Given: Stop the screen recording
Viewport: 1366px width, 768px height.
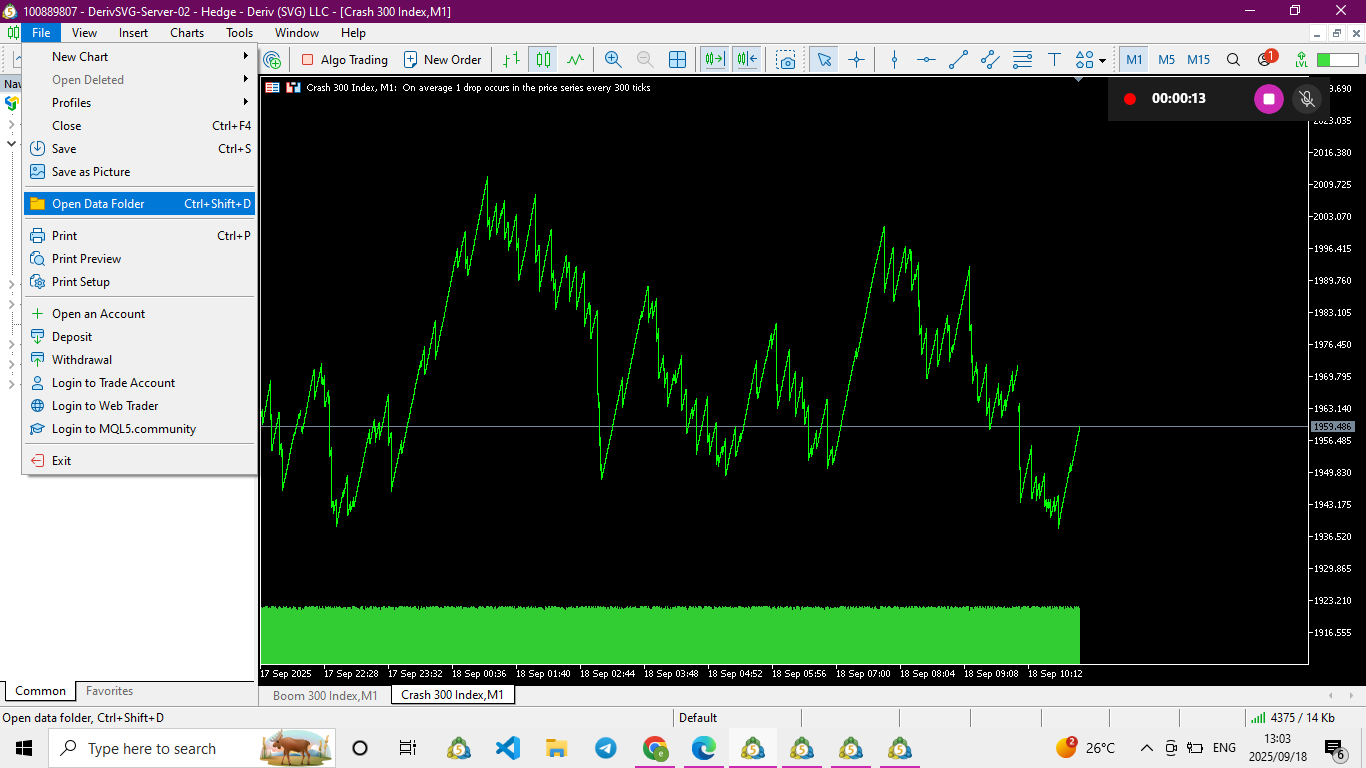Looking at the screenshot, I should click(1269, 99).
